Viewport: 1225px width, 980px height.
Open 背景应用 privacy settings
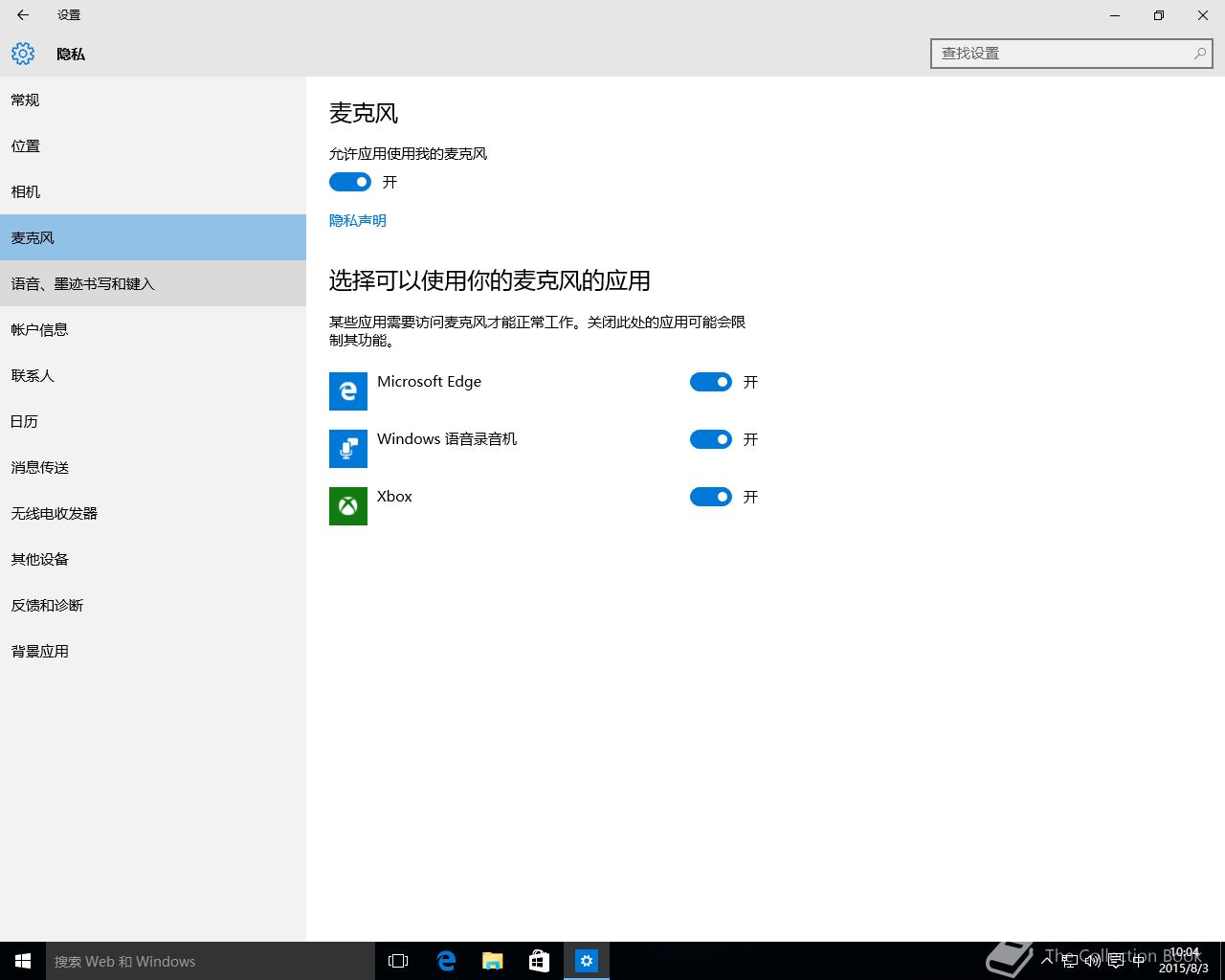point(153,651)
